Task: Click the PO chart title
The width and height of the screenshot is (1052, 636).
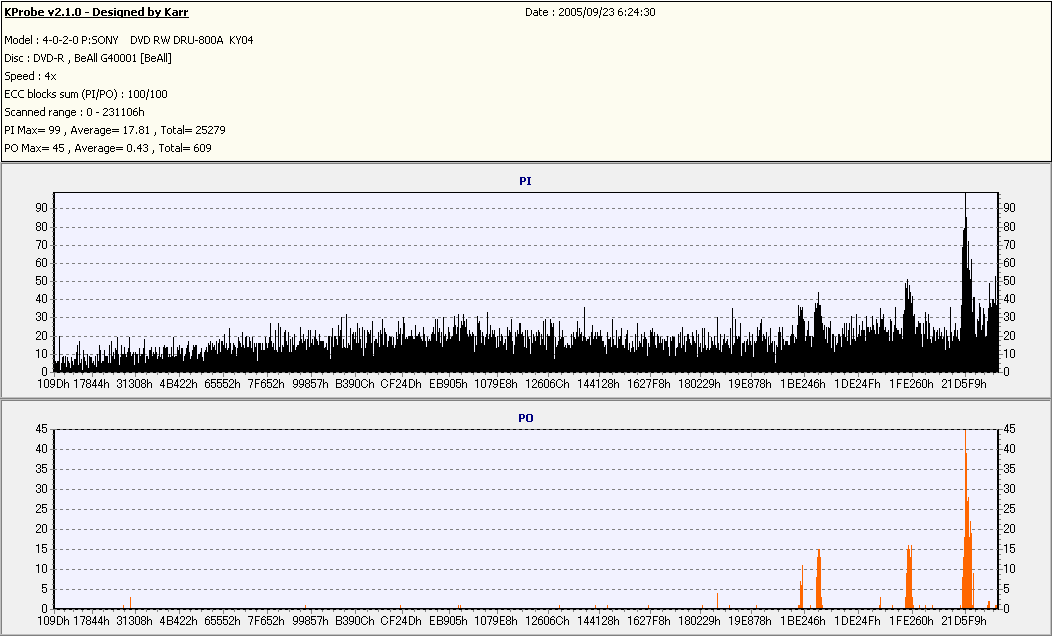Action: [x=525, y=418]
